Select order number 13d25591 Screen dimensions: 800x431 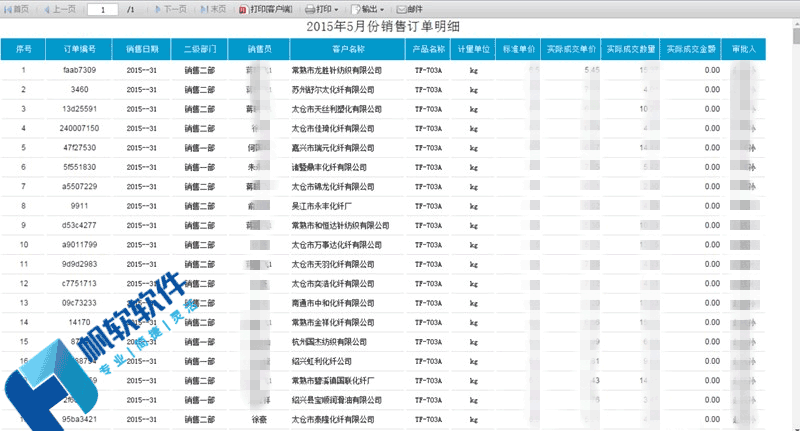pyautogui.click(x=79, y=109)
